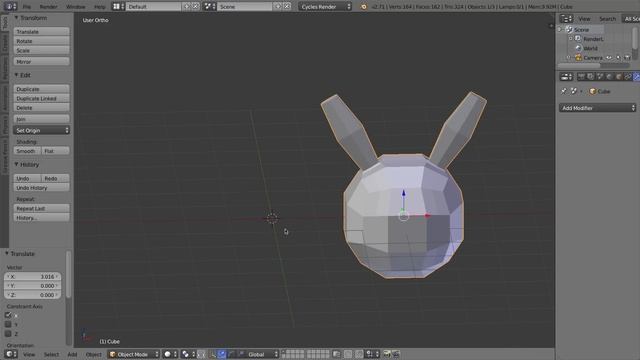Click the Smooth shading button
The width and height of the screenshot is (640, 360).
(x=27, y=151)
